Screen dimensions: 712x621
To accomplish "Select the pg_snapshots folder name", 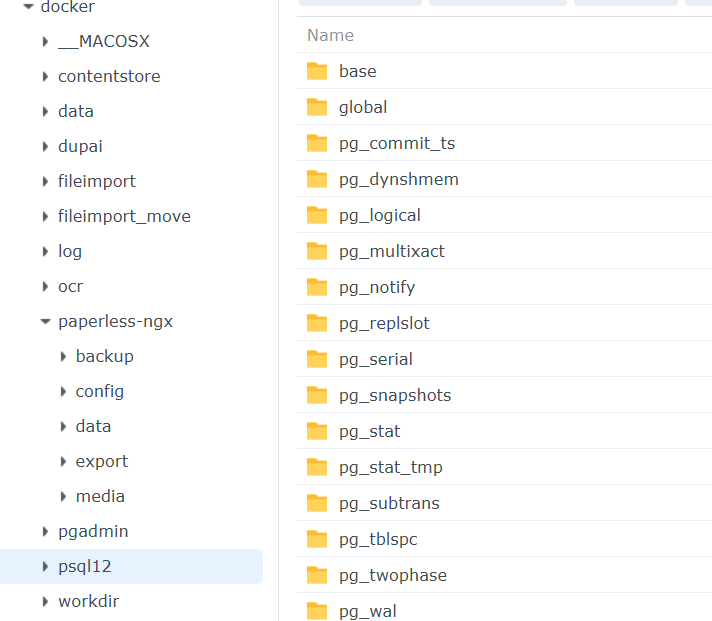I will pos(396,395).
